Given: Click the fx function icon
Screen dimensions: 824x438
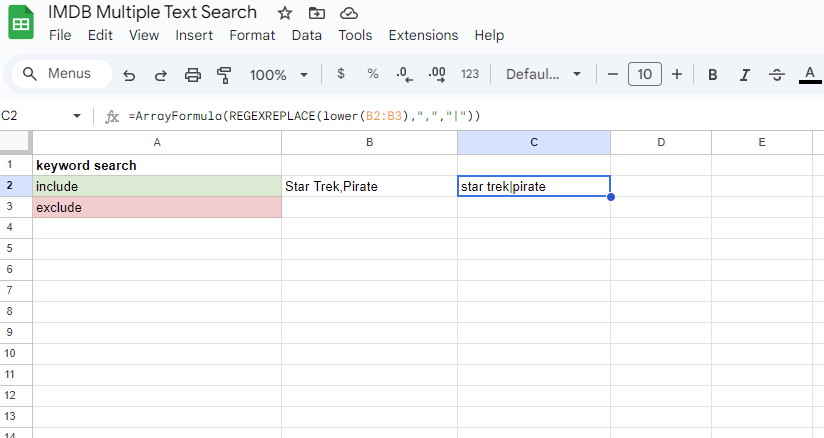Looking at the screenshot, I should (112, 116).
